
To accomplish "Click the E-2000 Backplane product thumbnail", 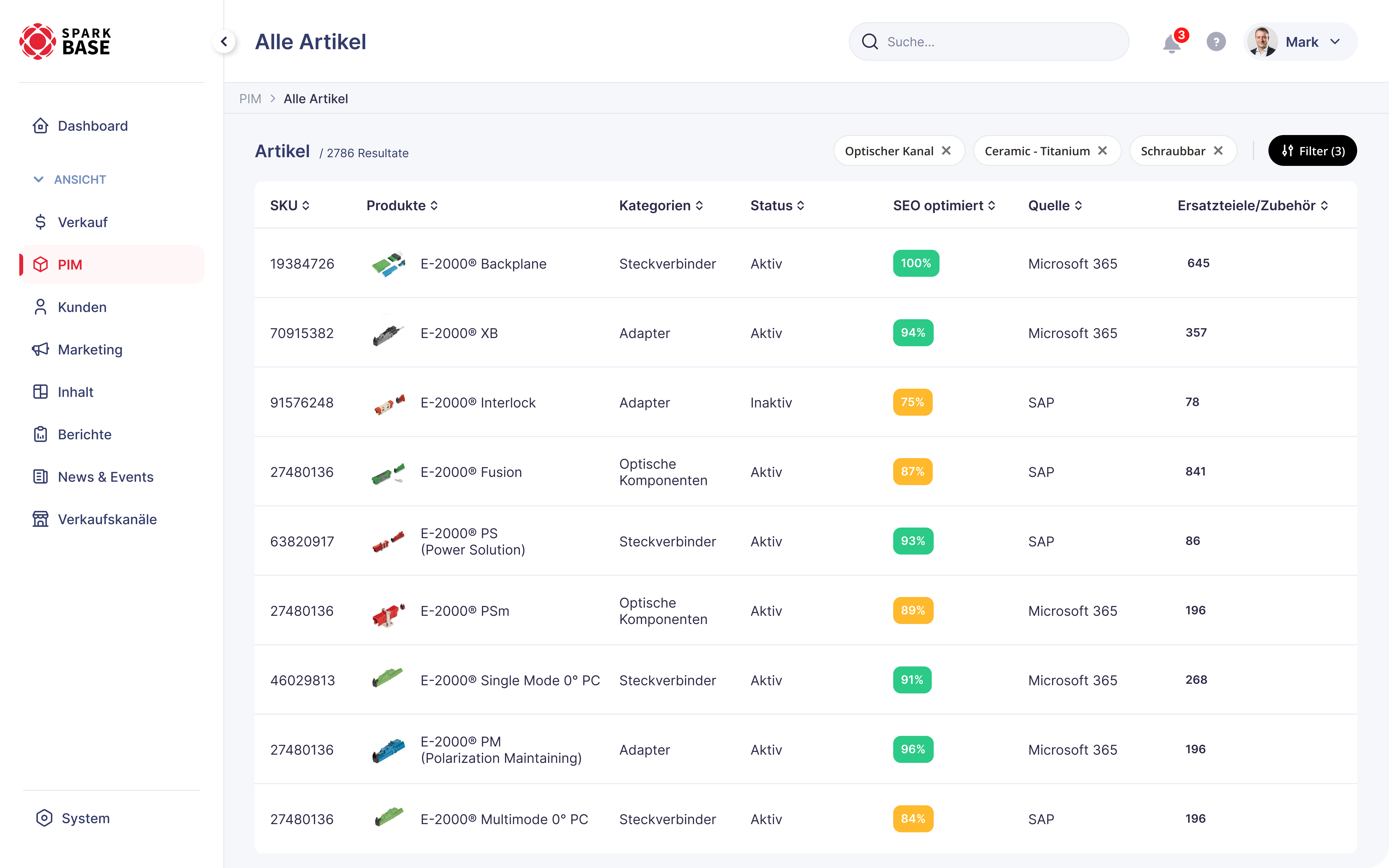I will pyautogui.click(x=388, y=264).
